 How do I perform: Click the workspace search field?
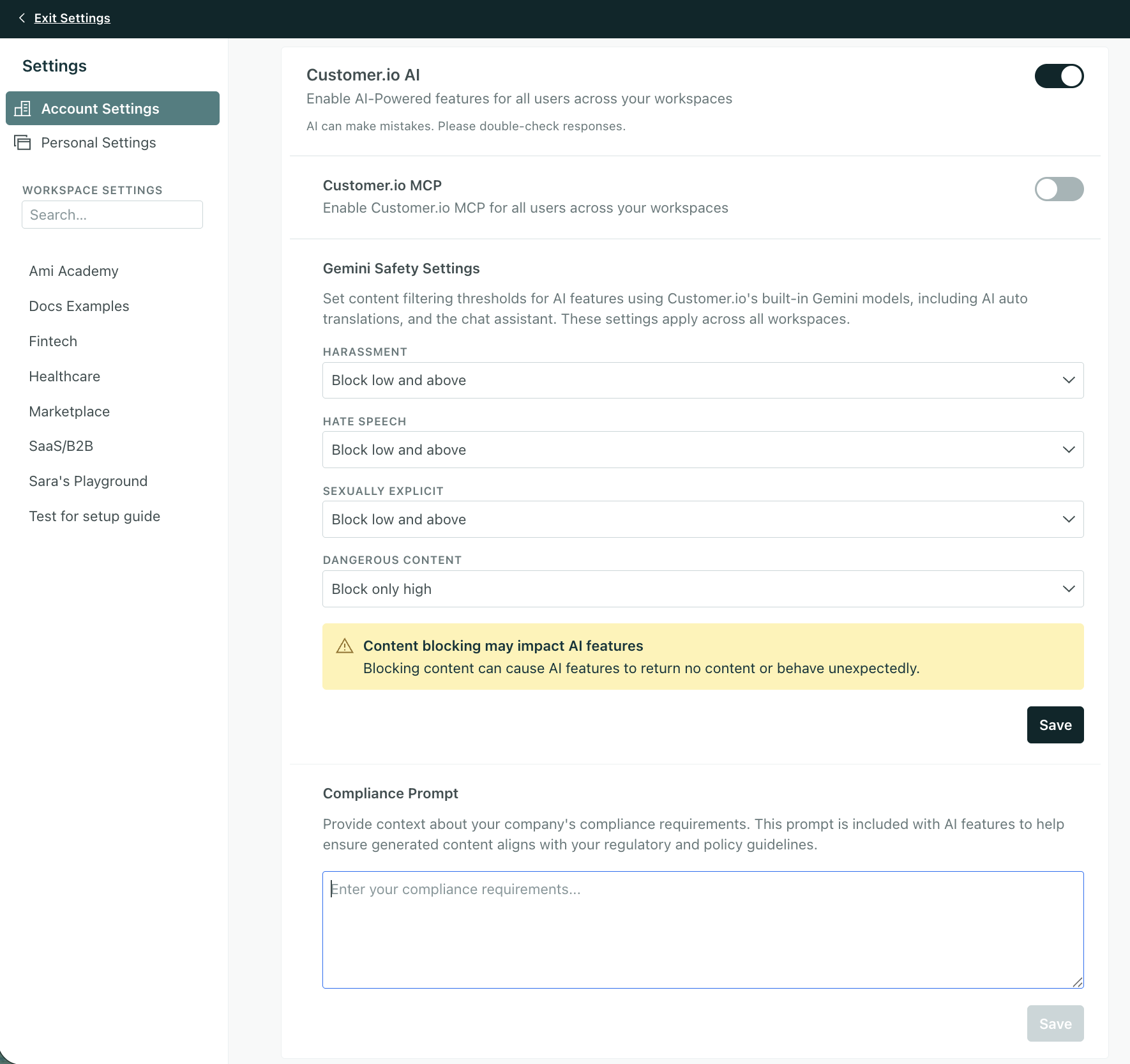tap(112, 215)
